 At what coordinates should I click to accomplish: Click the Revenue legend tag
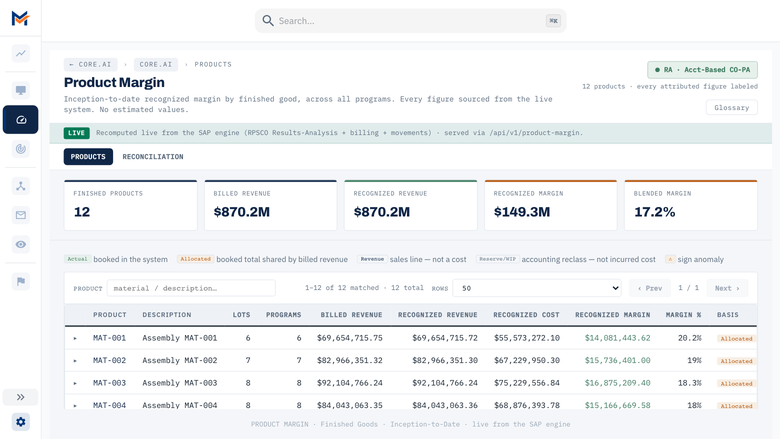click(372, 259)
